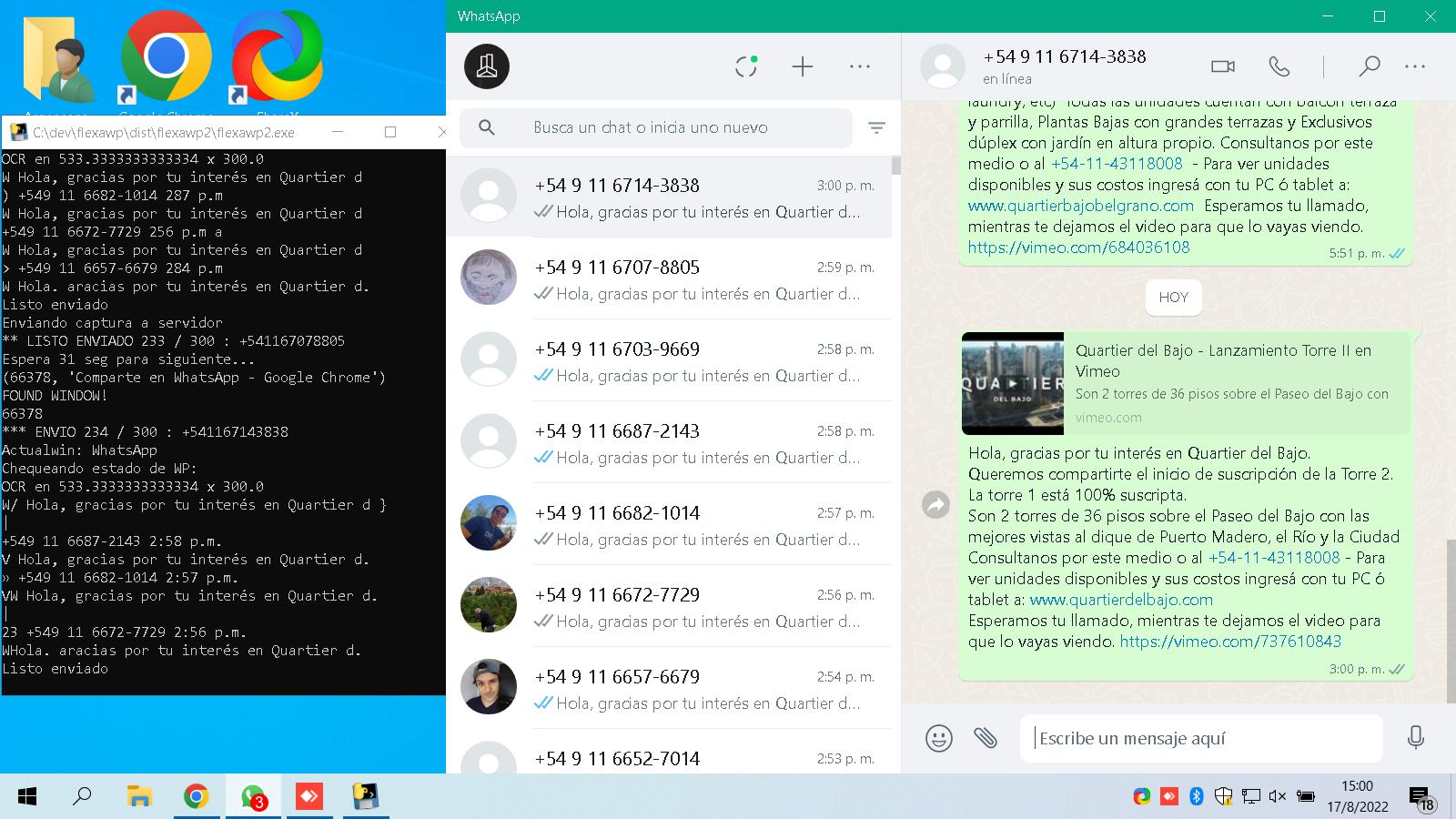Switch to WhatsApp taskbar icon with badge
Screen dimensions: 1456x819
(x=253, y=797)
